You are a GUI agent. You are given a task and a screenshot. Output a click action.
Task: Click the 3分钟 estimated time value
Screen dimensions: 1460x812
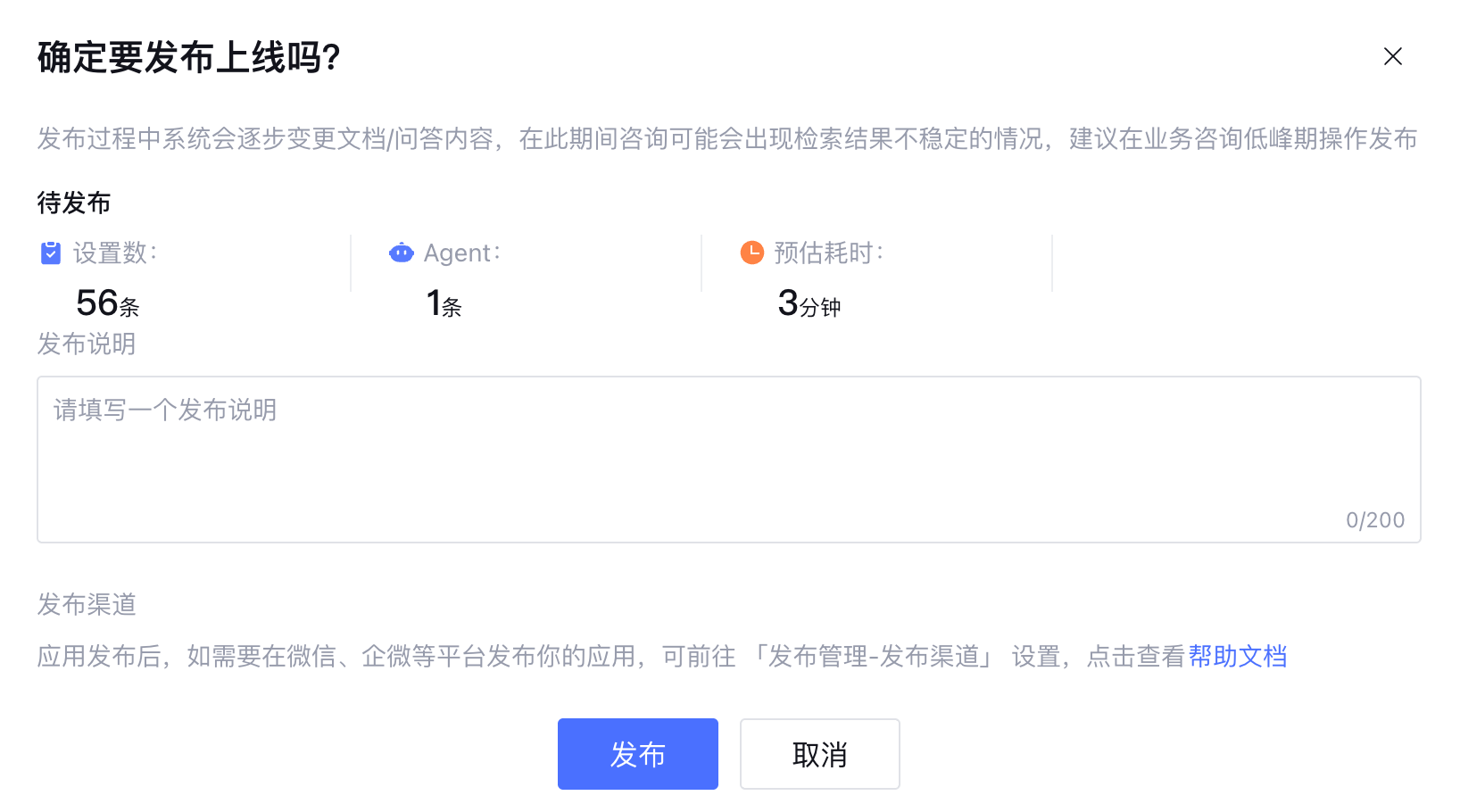(x=809, y=304)
